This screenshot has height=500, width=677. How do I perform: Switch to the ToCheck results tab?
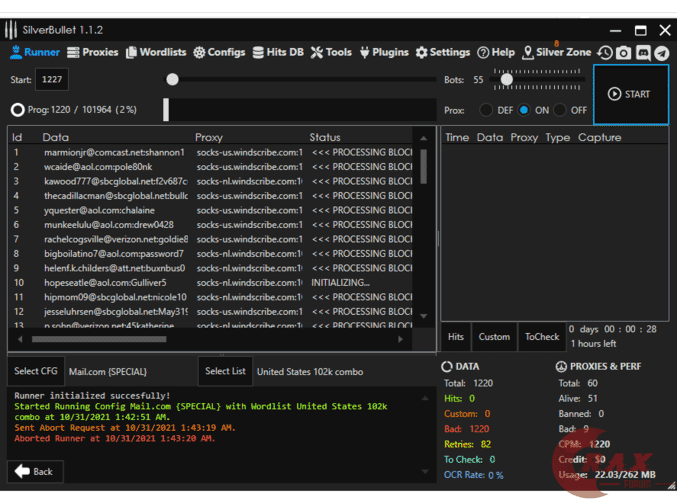click(542, 337)
